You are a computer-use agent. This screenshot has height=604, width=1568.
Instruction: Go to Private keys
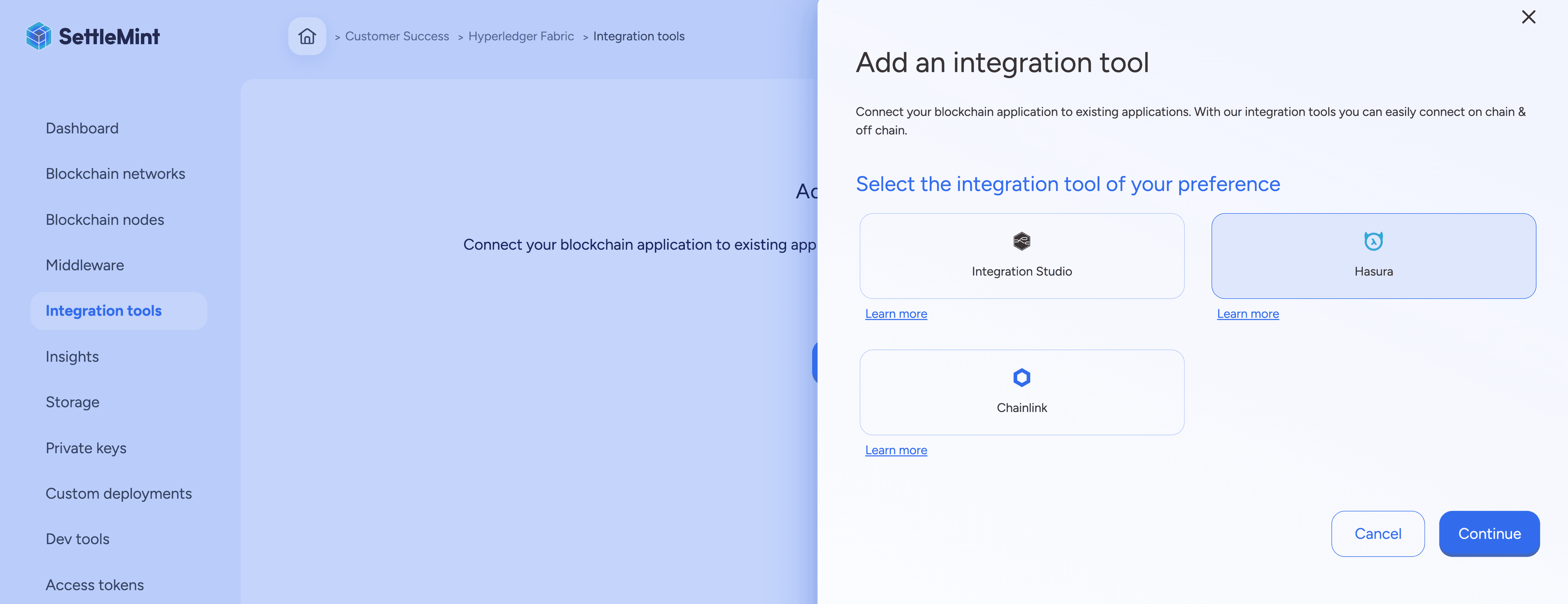click(x=86, y=449)
